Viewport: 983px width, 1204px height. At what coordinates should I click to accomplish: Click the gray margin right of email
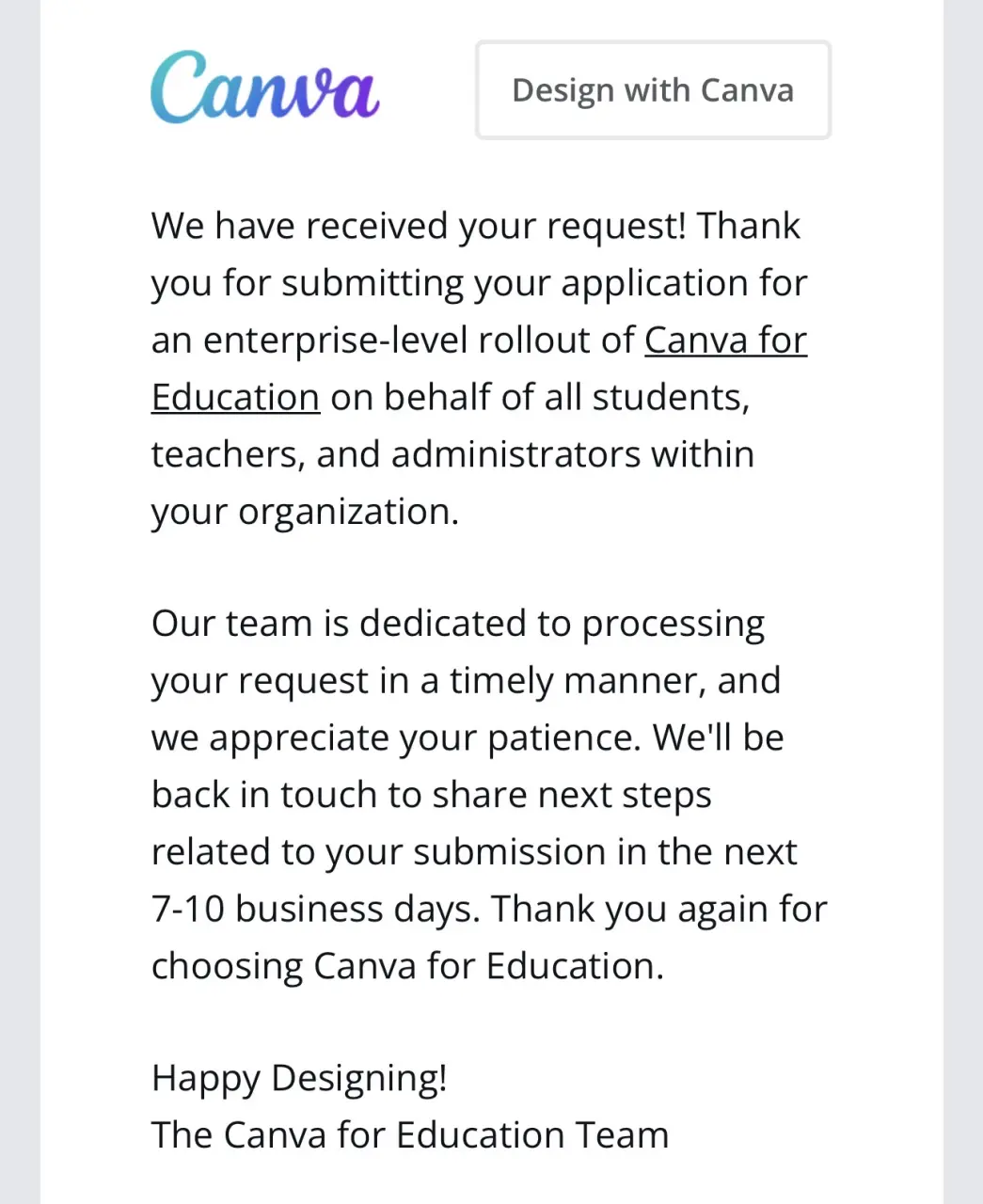point(963,602)
